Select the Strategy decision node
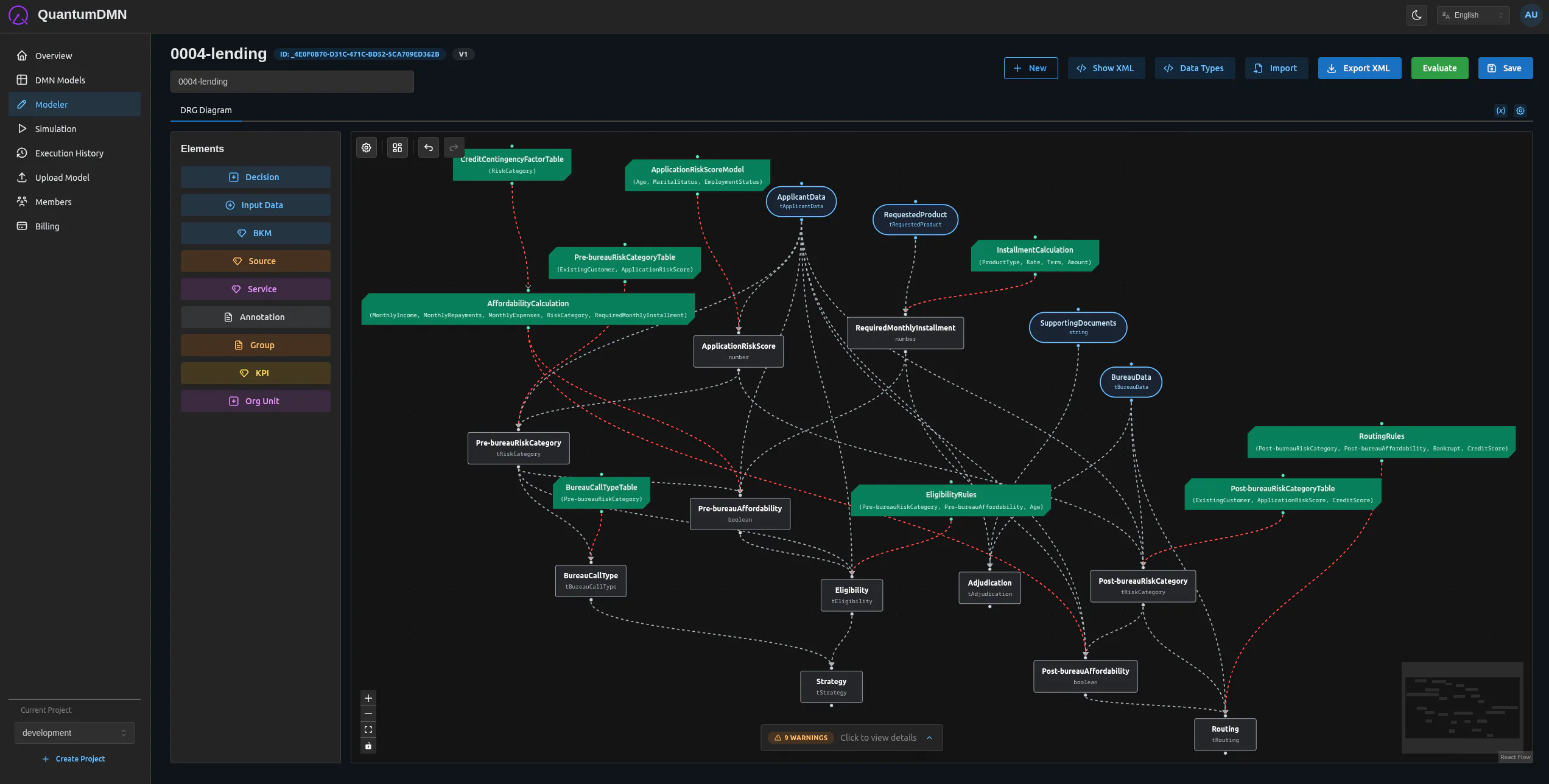The image size is (1549, 784). tap(831, 687)
